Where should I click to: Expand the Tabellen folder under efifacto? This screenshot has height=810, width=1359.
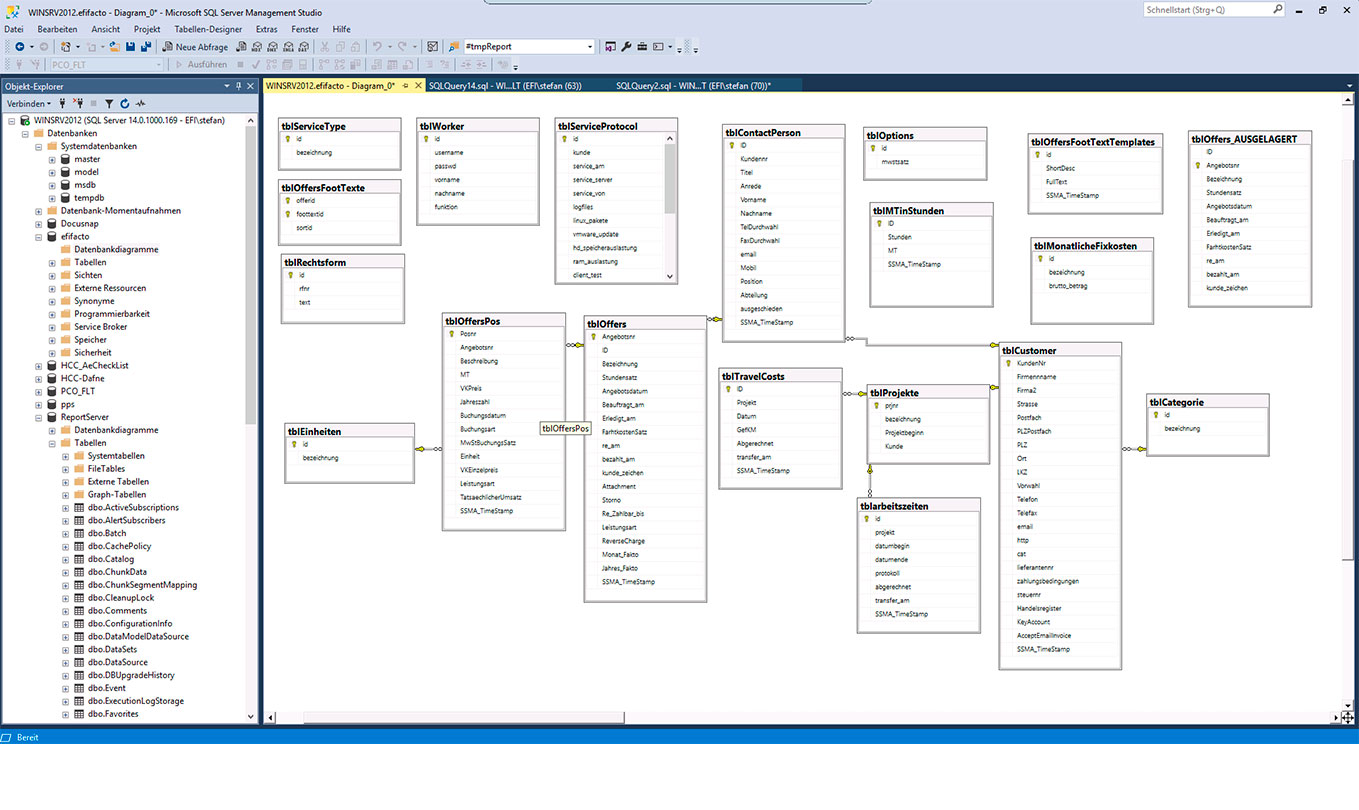pyautogui.click(x=52, y=262)
